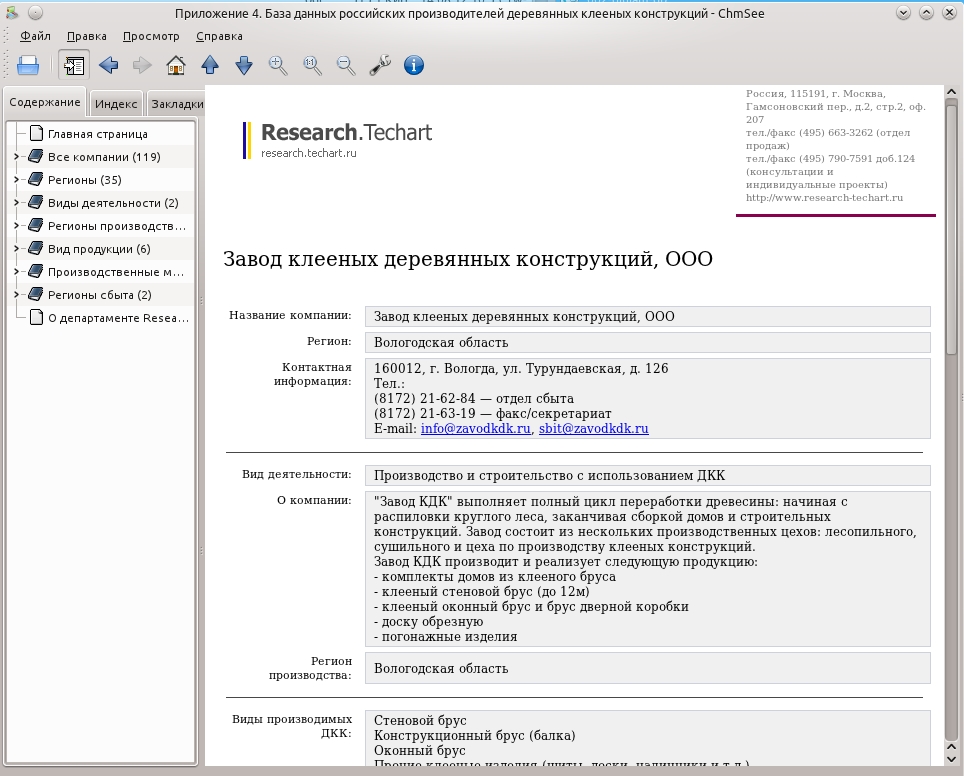
Task: Jump to next page with down arrow
Action: pos(244,65)
